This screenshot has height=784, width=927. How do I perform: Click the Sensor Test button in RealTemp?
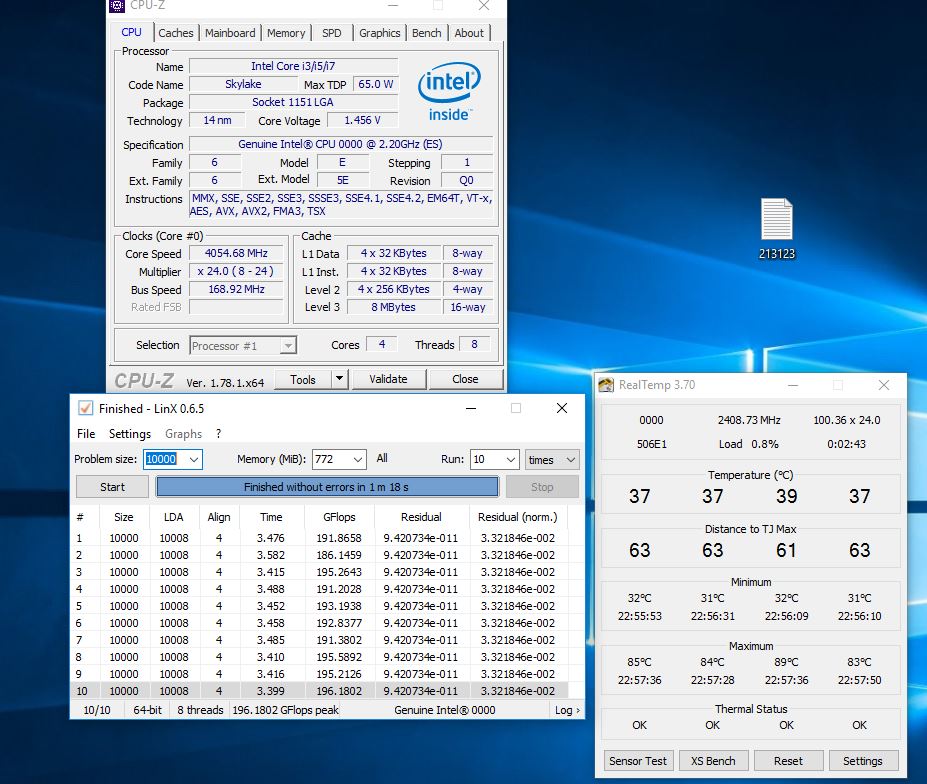[x=638, y=761]
